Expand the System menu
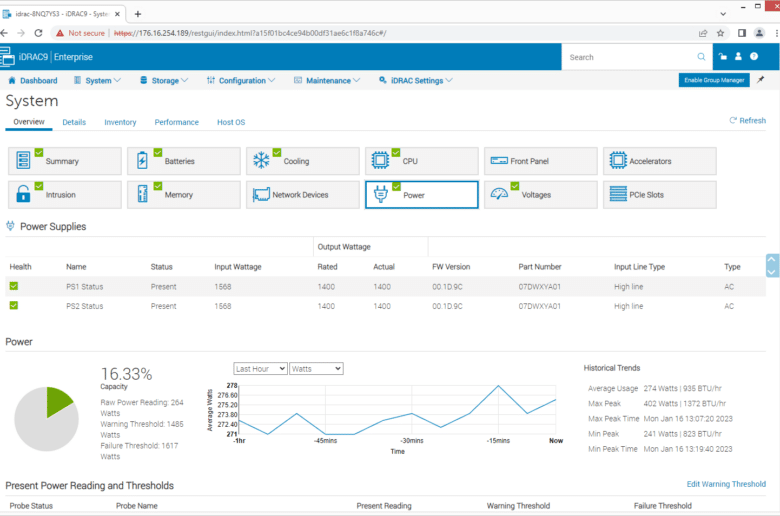The height and width of the screenshot is (516, 780). (x=98, y=80)
